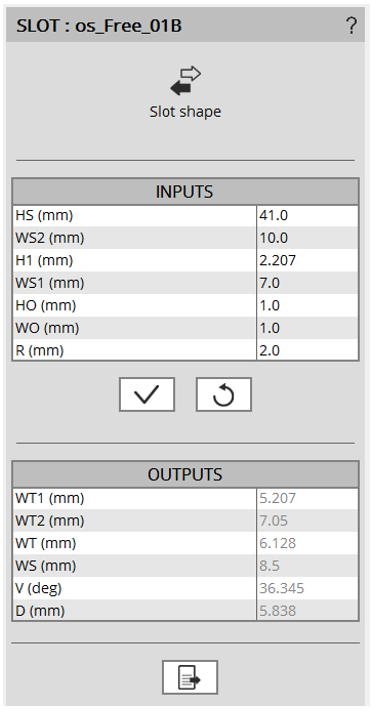Edit the HO (mm) input value

click(x=307, y=306)
